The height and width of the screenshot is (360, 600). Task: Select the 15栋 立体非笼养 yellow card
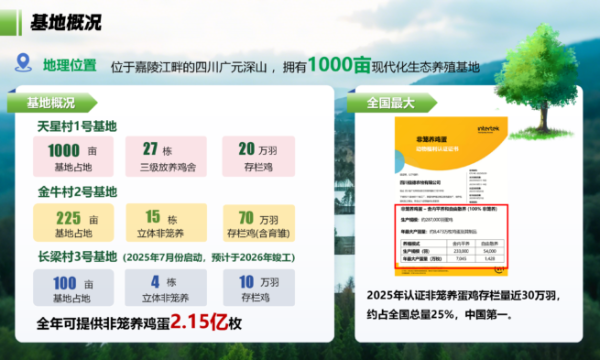tap(166, 223)
